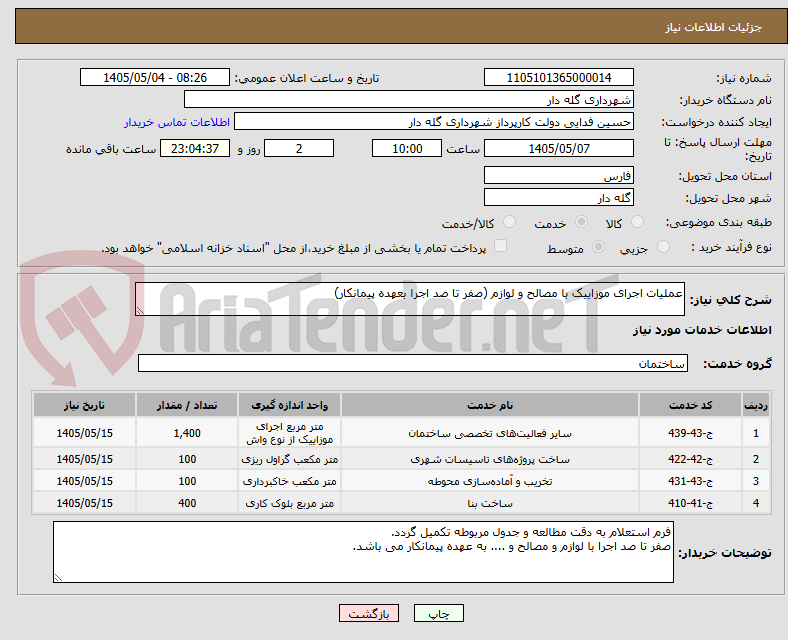Click the date 1405/05/15 in row 4
Screen dimensions: 788x640
pos(84,503)
